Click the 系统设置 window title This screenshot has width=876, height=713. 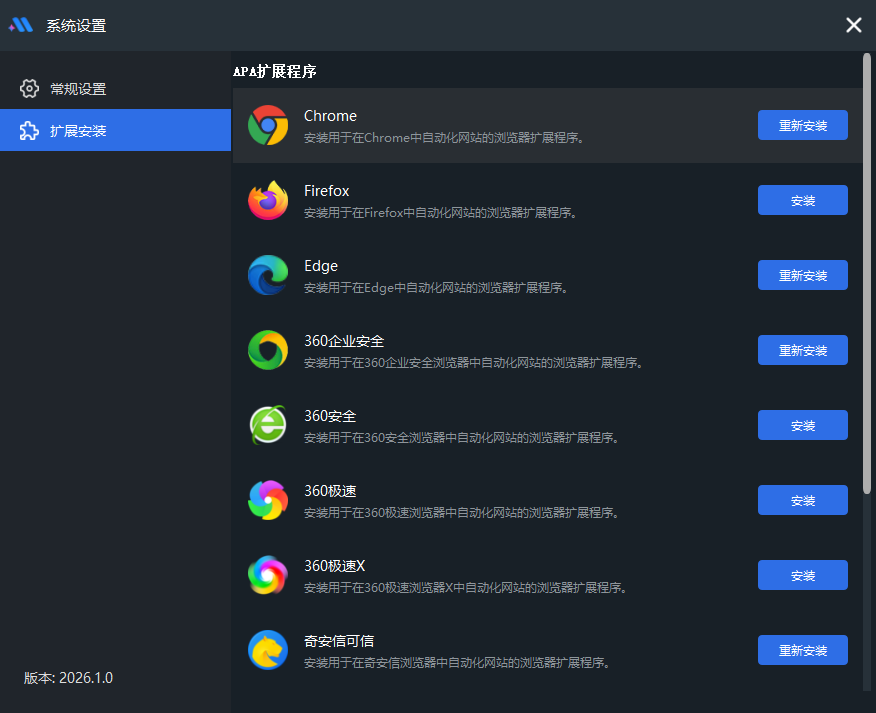tap(76, 26)
